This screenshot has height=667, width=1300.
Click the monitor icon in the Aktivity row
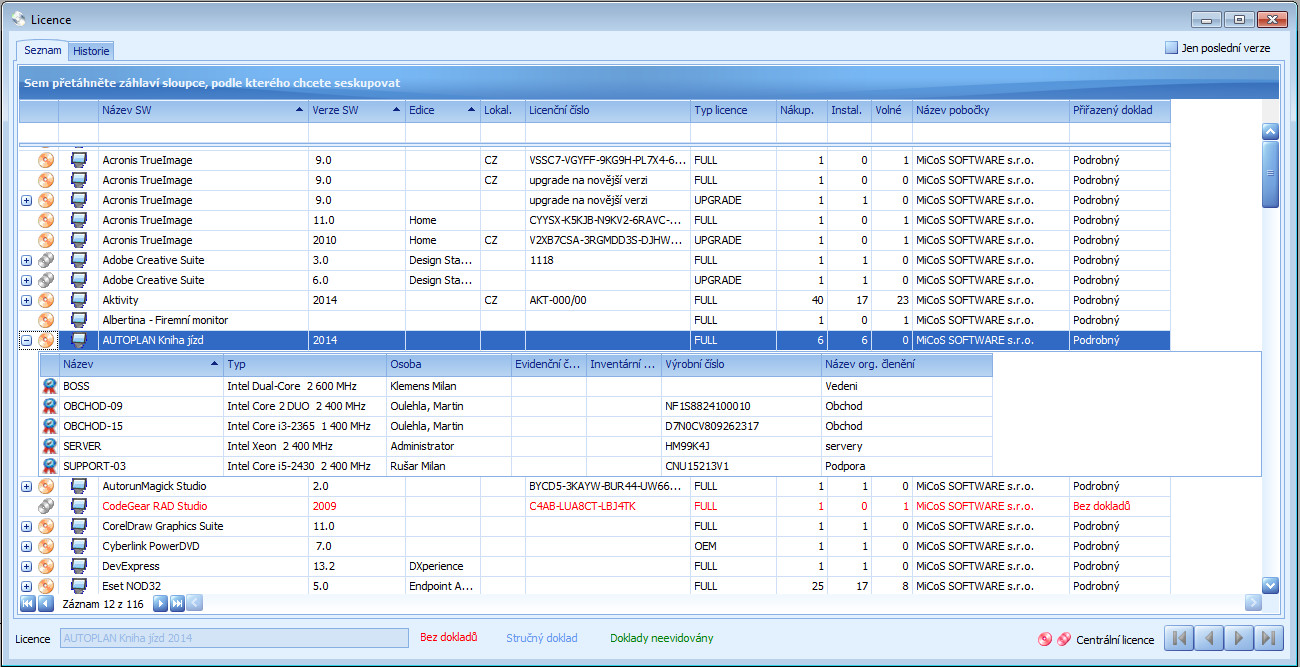pyautogui.click(x=79, y=300)
